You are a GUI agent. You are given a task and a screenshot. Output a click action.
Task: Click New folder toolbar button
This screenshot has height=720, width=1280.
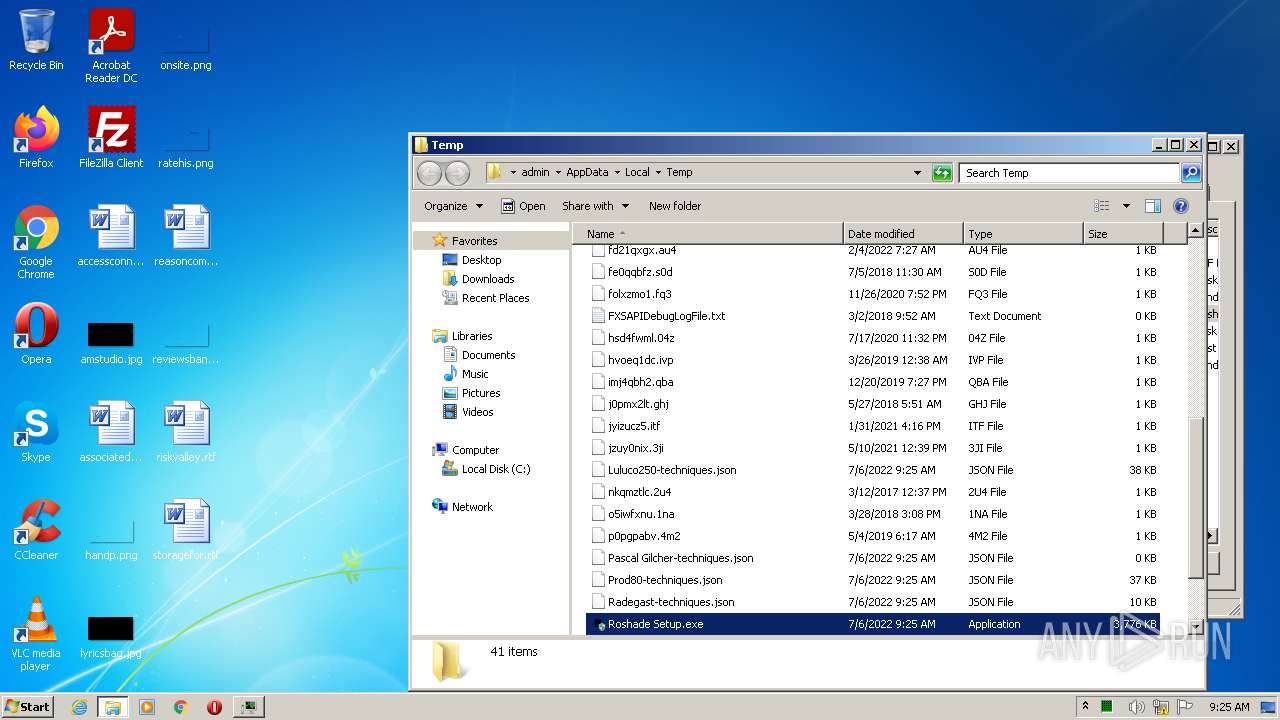(x=675, y=206)
